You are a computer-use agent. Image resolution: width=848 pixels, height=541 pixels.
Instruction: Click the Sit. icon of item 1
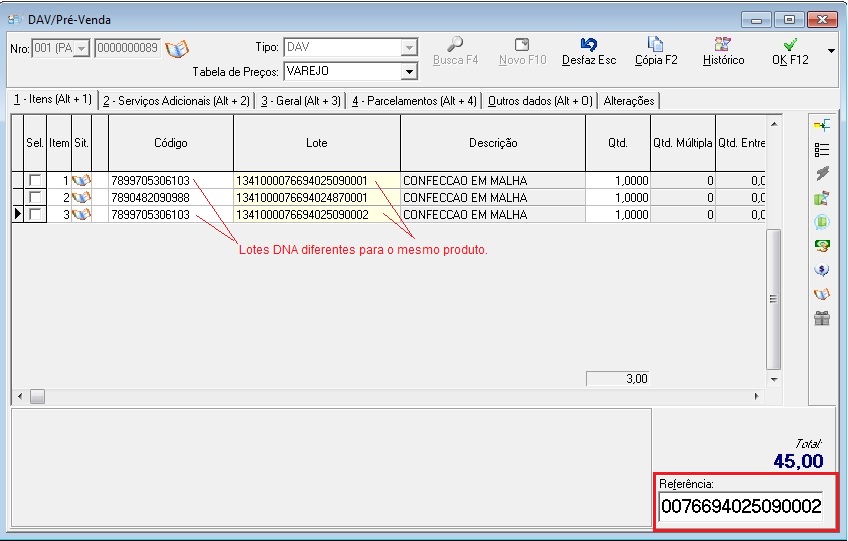click(82, 181)
